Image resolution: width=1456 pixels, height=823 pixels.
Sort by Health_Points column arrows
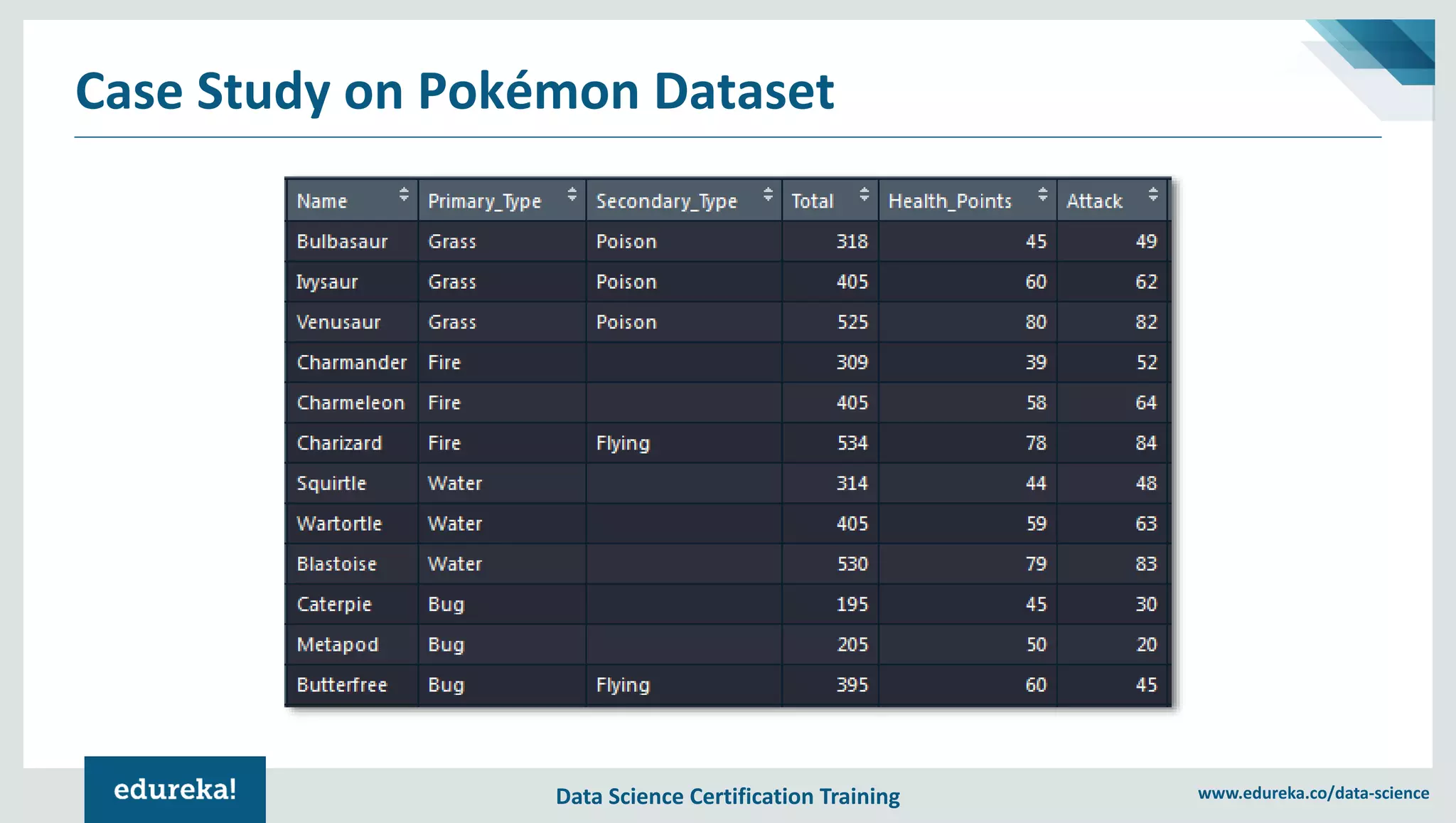point(1043,194)
